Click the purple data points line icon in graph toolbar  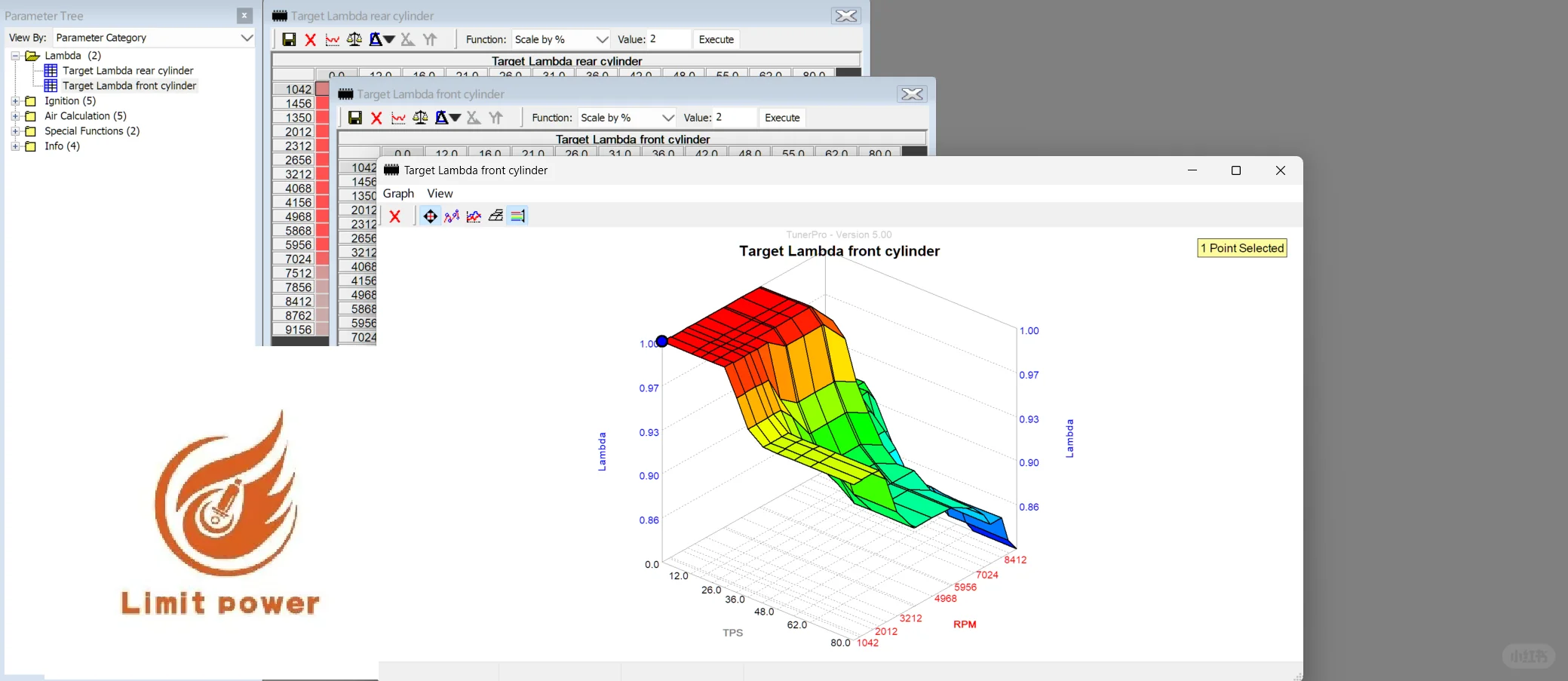tap(452, 216)
